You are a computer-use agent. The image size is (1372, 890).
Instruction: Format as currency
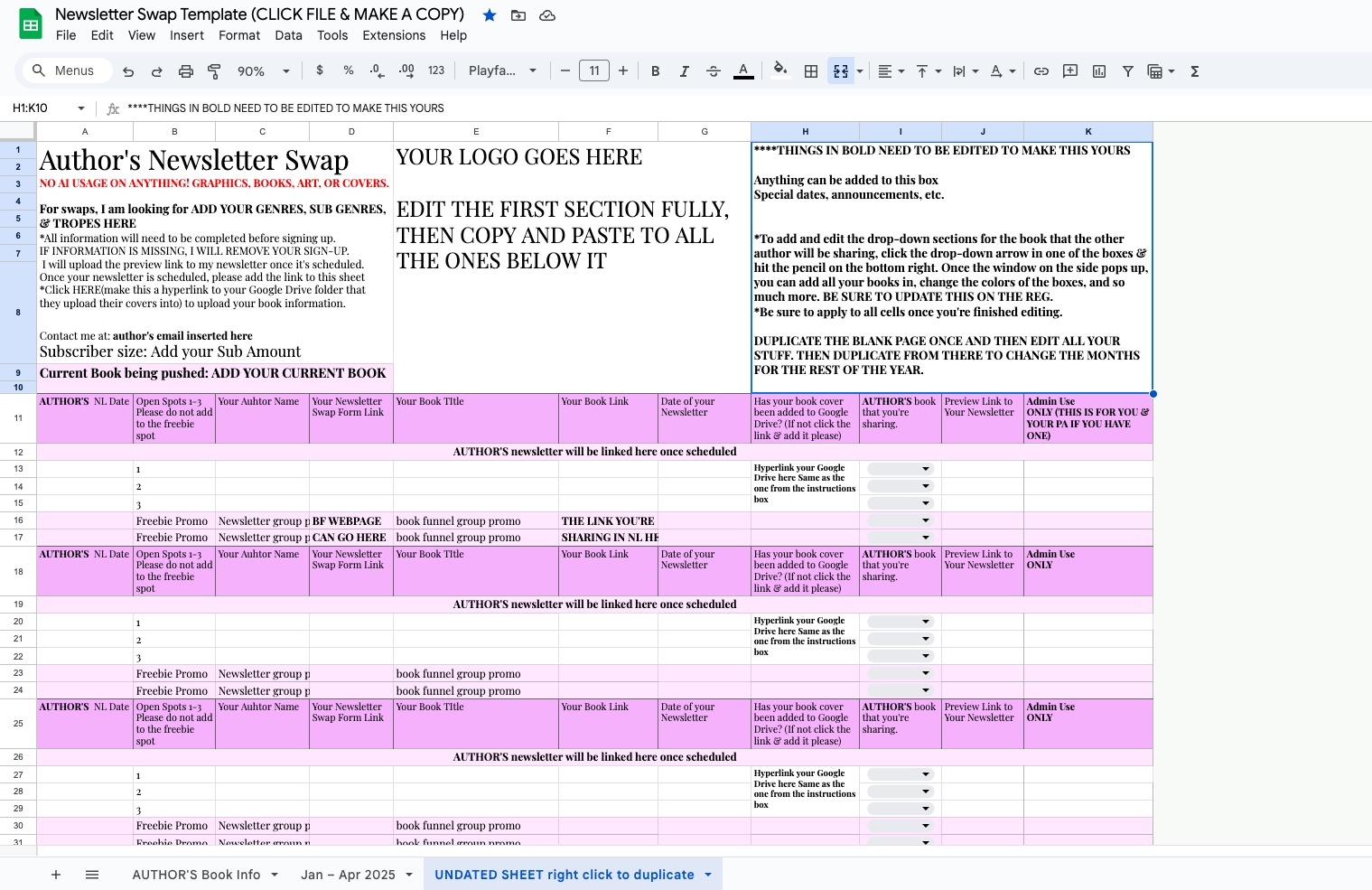point(320,70)
